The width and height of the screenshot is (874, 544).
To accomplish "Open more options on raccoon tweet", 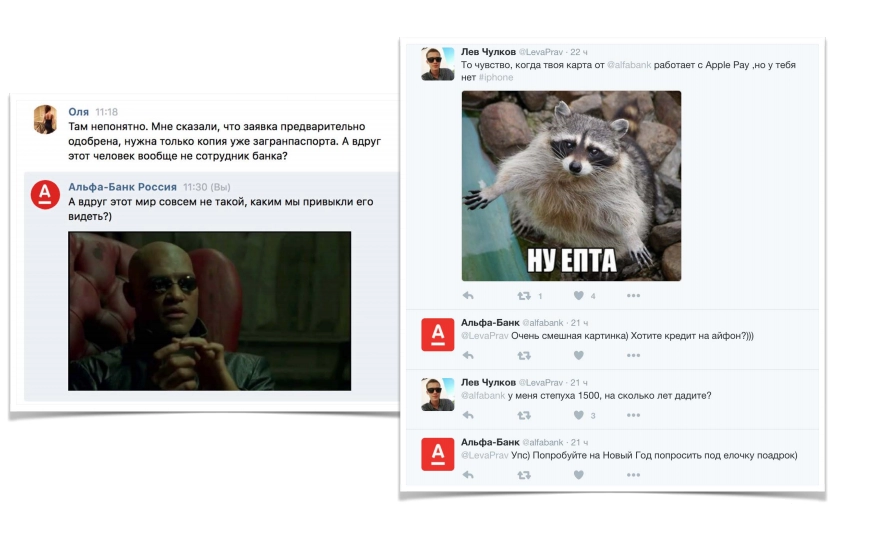I will (633, 296).
